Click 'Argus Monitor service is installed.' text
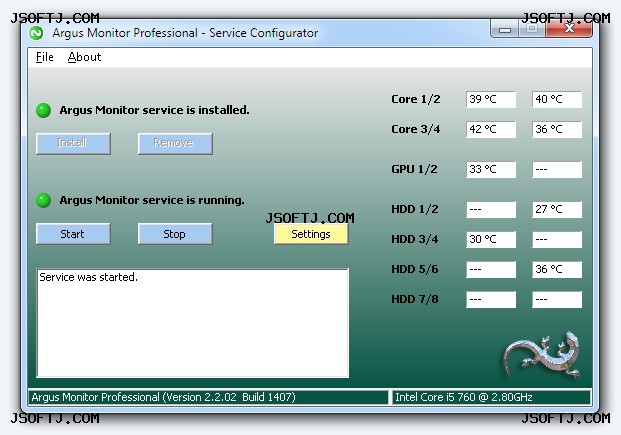Screen dimensions: 621x435 (154, 110)
